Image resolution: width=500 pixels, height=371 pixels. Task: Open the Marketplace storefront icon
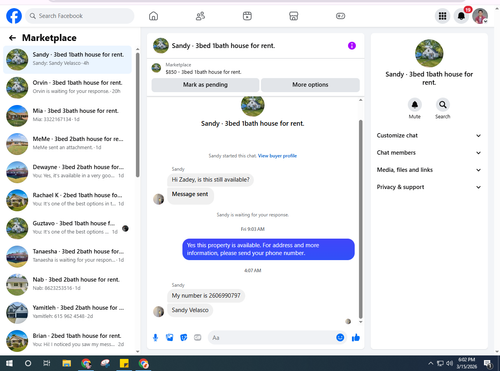[x=294, y=16]
